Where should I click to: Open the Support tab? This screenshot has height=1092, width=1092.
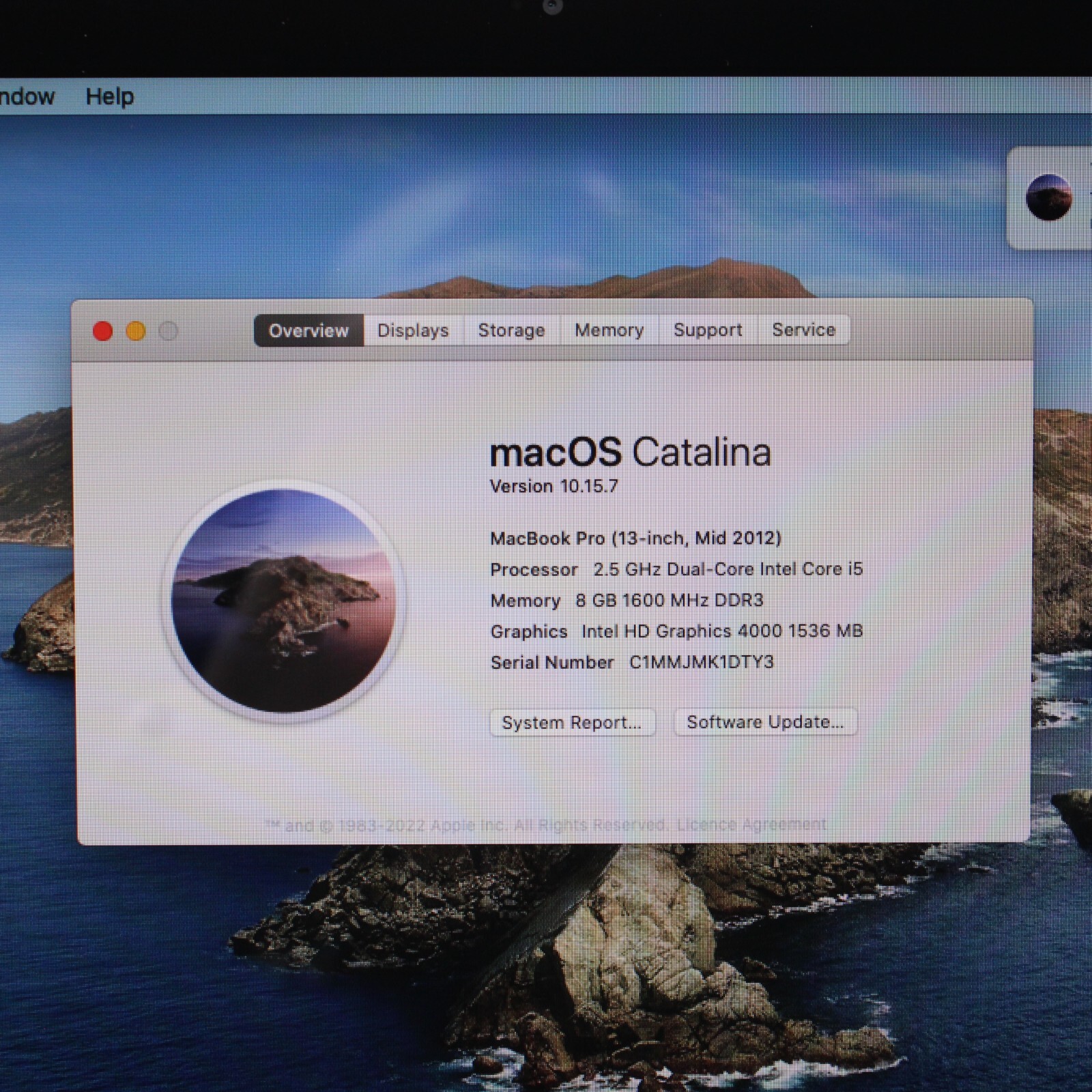click(x=708, y=330)
